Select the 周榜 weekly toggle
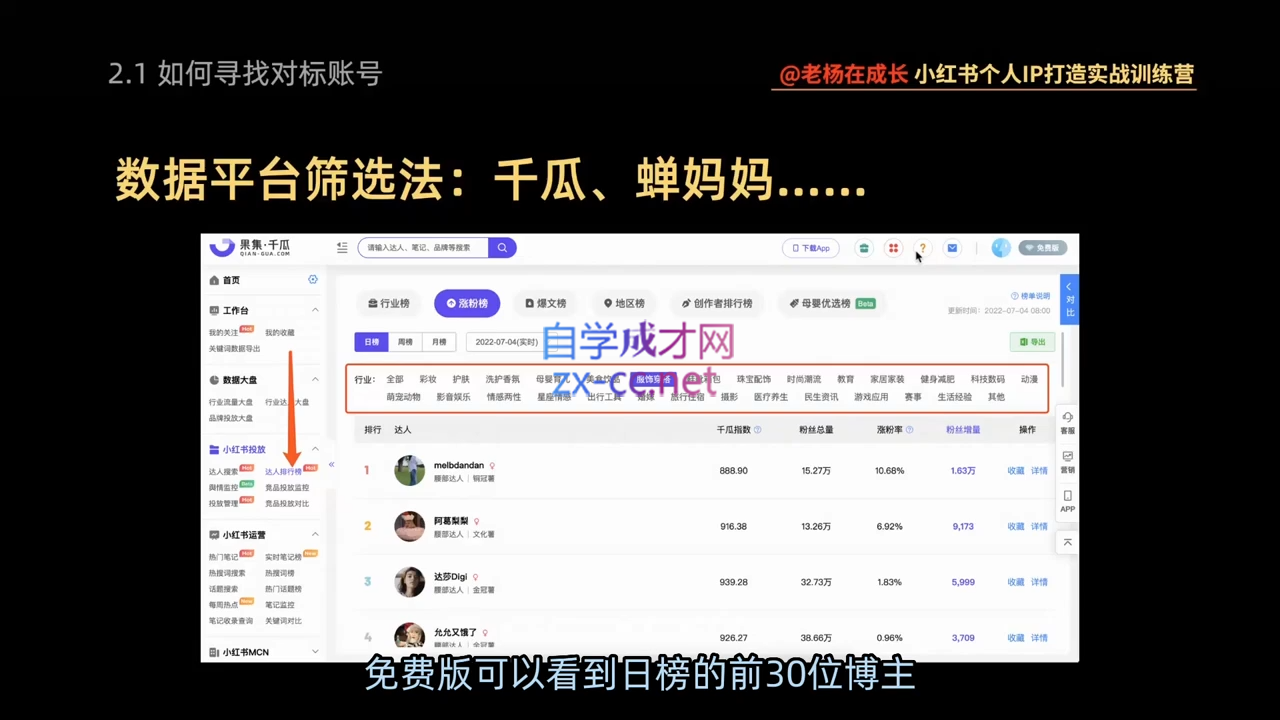This screenshot has height=720, width=1280. click(405, 342)
